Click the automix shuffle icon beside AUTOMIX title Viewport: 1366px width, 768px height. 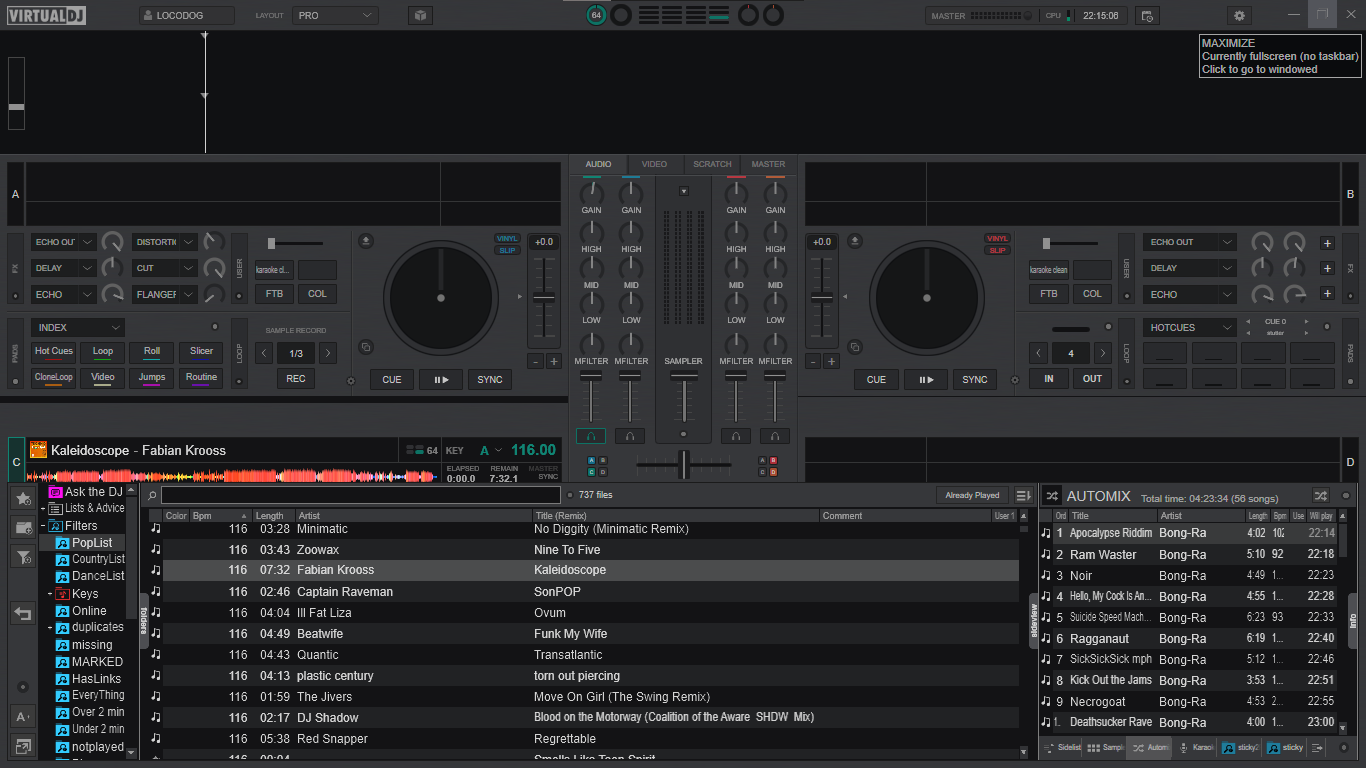click(1052, 496)
